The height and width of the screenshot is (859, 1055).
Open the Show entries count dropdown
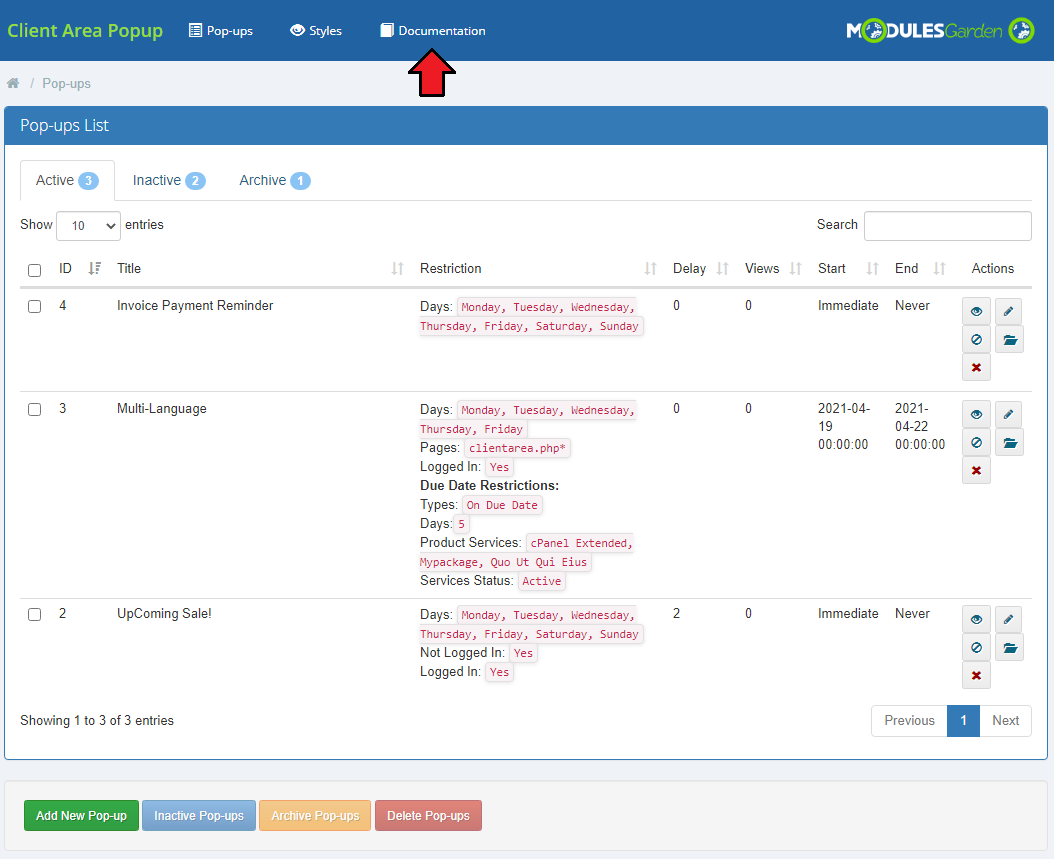click(88, 226)
